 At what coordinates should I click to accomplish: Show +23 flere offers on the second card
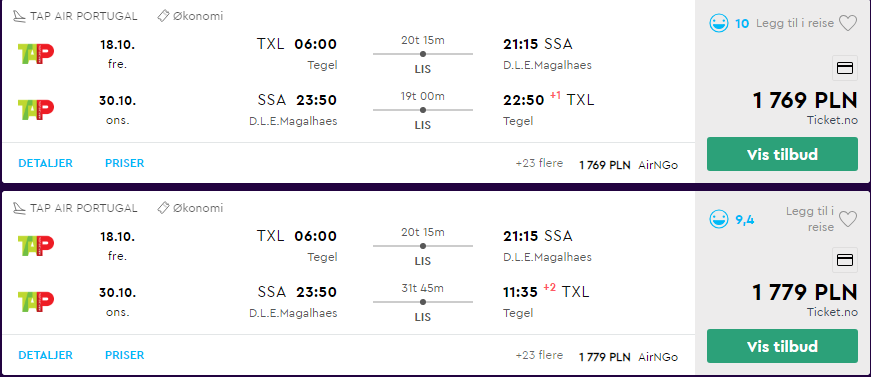pos(539,355)
